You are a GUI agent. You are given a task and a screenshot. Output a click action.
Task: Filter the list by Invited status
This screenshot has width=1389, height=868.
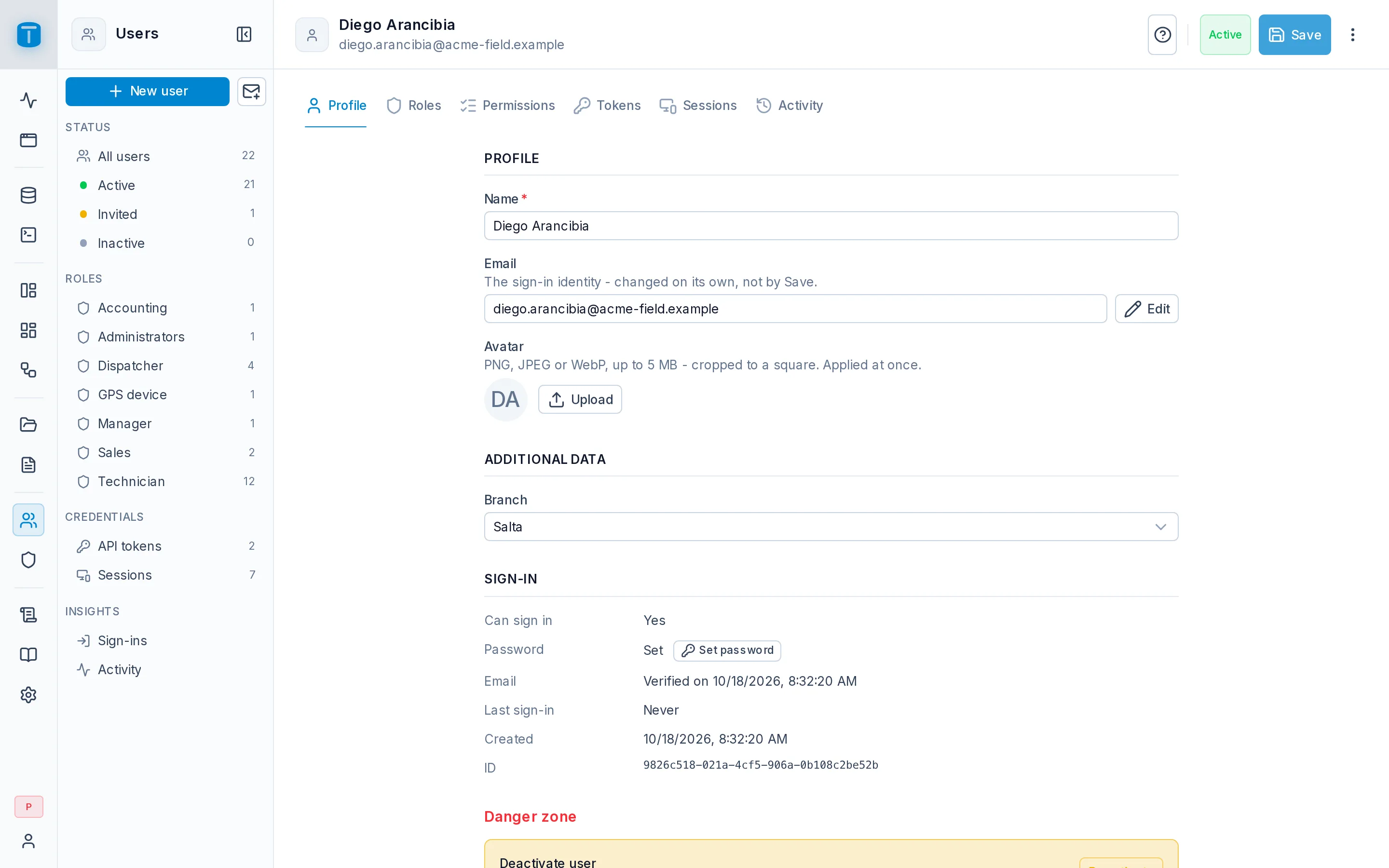click(x=165, y=214)
